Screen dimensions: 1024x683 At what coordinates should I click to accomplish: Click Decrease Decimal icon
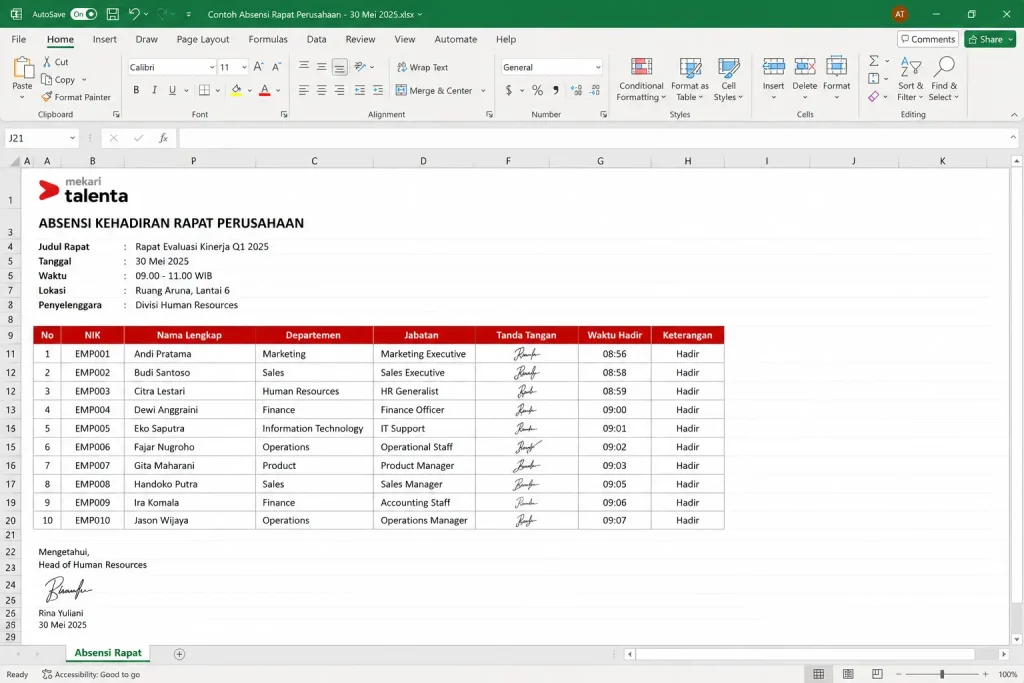pos(595,90)
